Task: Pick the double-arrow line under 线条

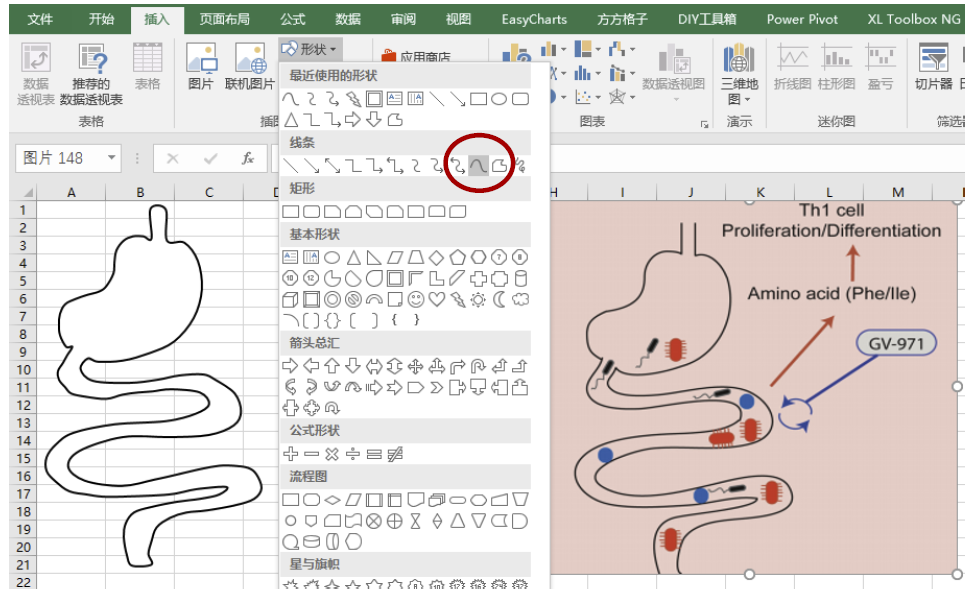Action: 333,166
